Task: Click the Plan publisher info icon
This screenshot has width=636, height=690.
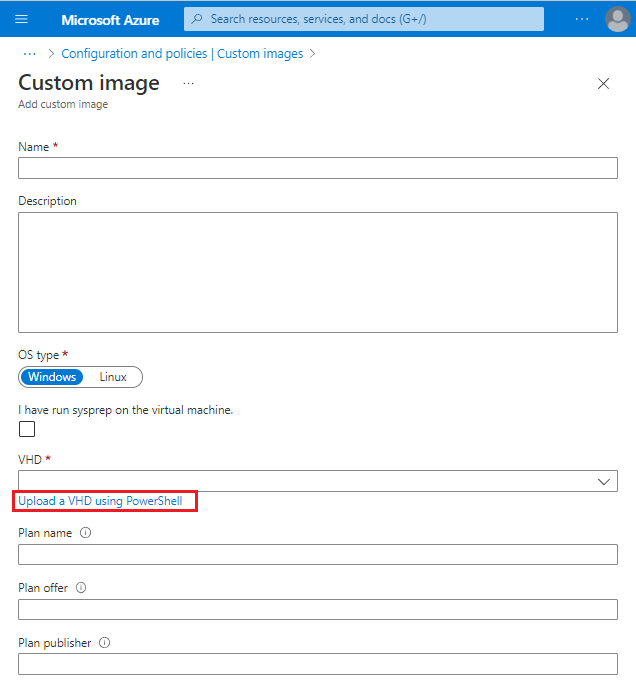Action: pyautogui.click(x=104, y=643)
